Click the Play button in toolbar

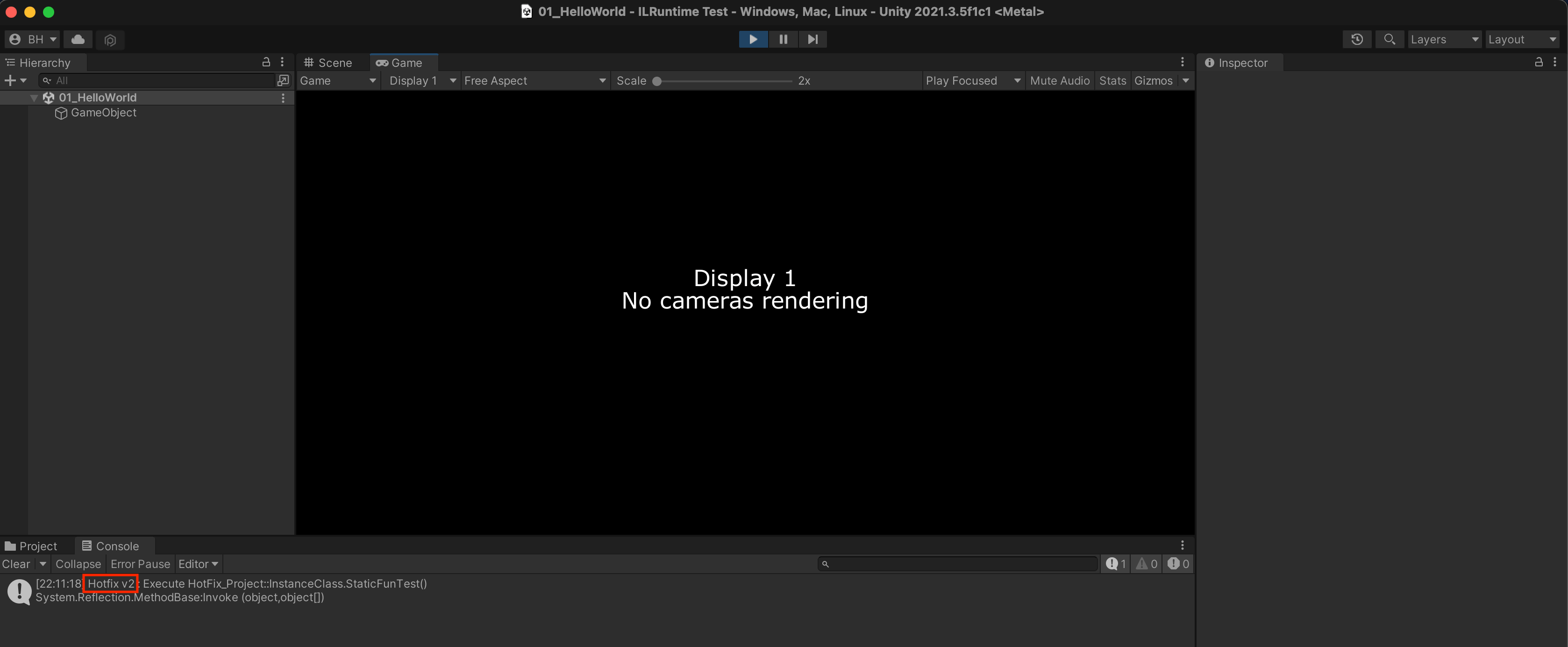tap(753, 40)
